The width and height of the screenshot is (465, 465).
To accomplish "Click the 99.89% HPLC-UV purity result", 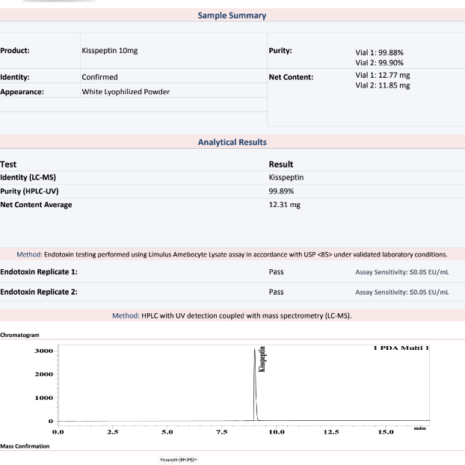I will [281, 191].
